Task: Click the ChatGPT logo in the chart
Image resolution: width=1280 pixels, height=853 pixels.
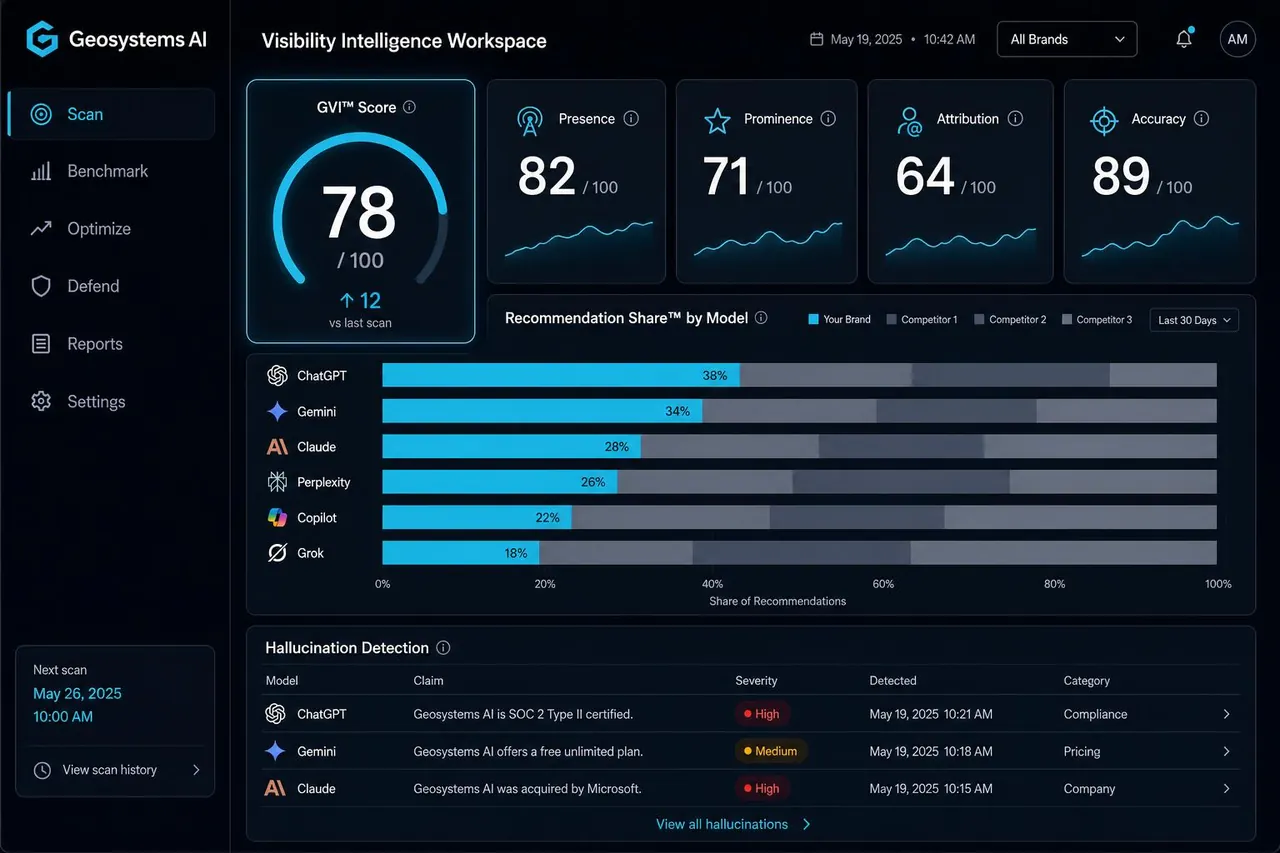Action: point(277,376)
